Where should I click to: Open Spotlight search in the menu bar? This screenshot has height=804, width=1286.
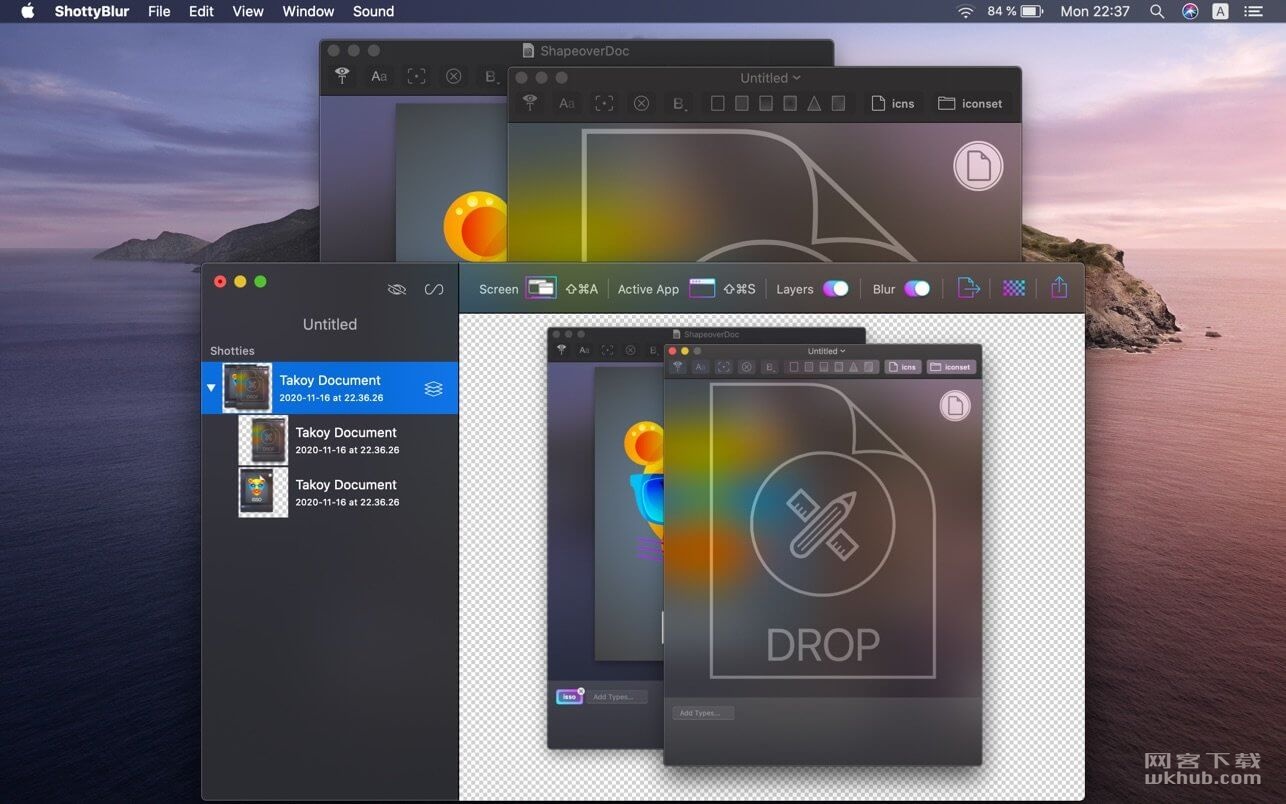click(x=1157, y=11)
